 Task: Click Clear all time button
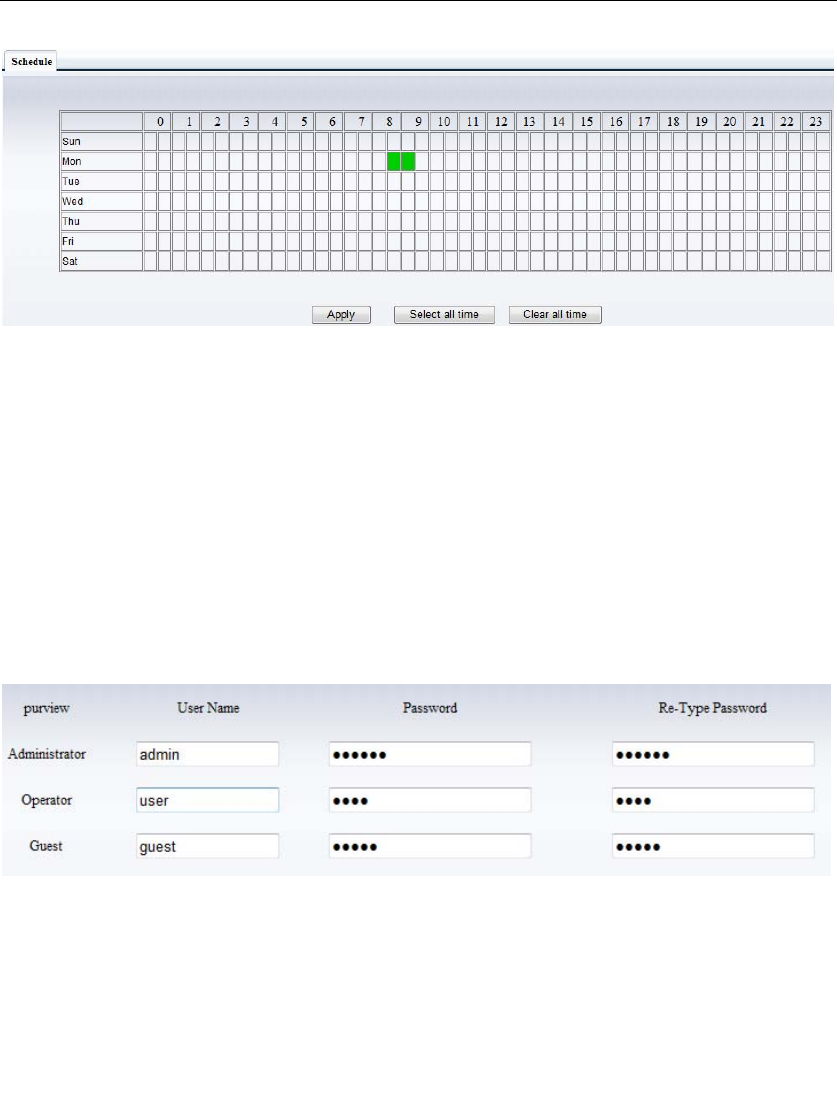pos(555,315)
